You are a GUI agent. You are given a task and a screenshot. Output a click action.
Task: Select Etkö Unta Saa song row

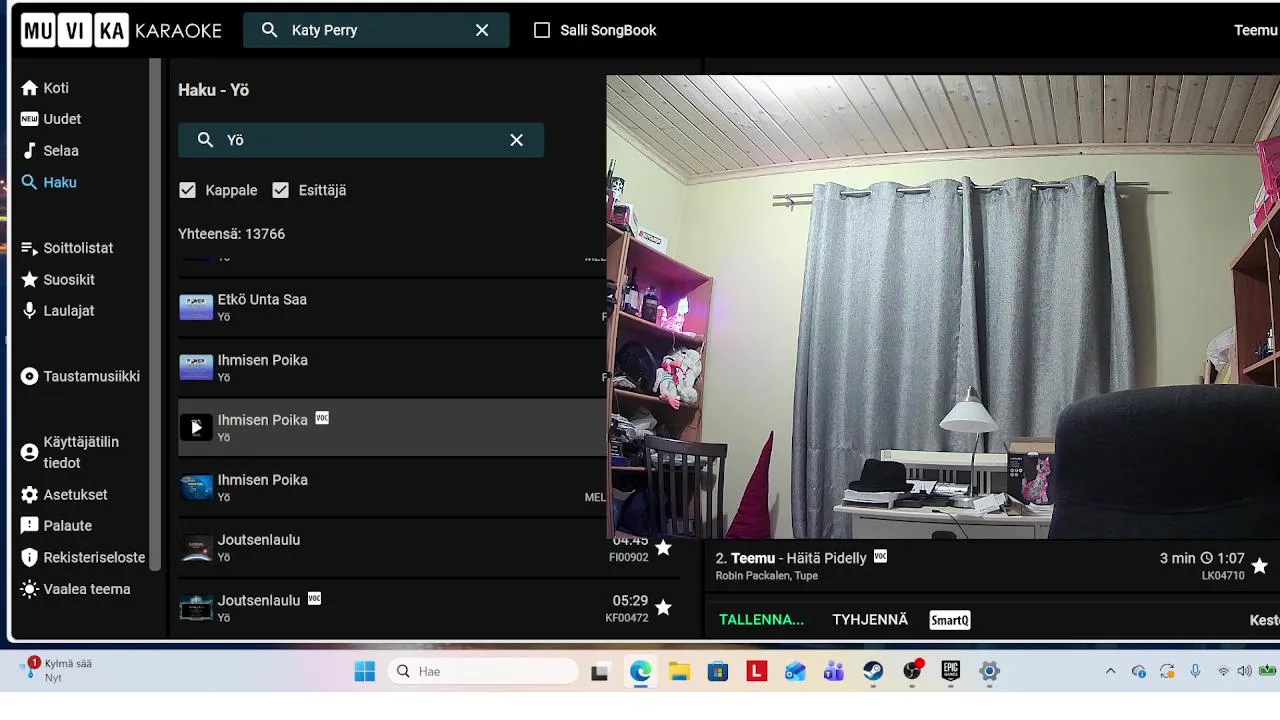point(392,308)
